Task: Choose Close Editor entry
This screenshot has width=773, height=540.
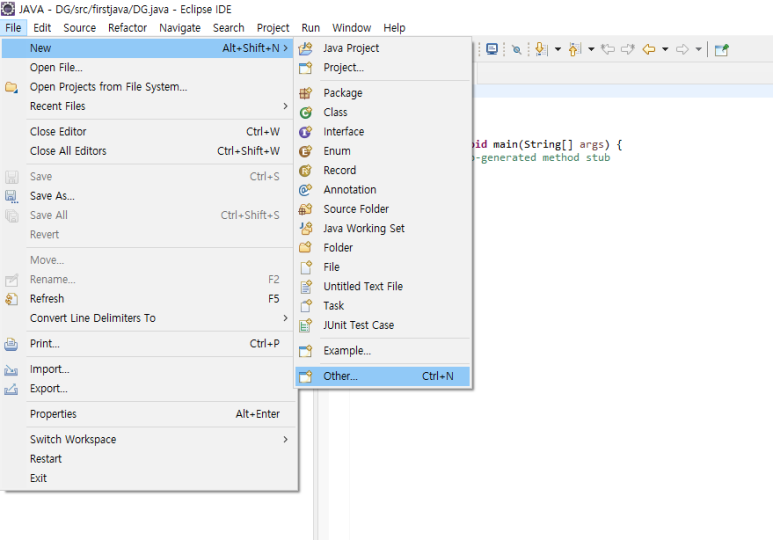Action: 147,132
